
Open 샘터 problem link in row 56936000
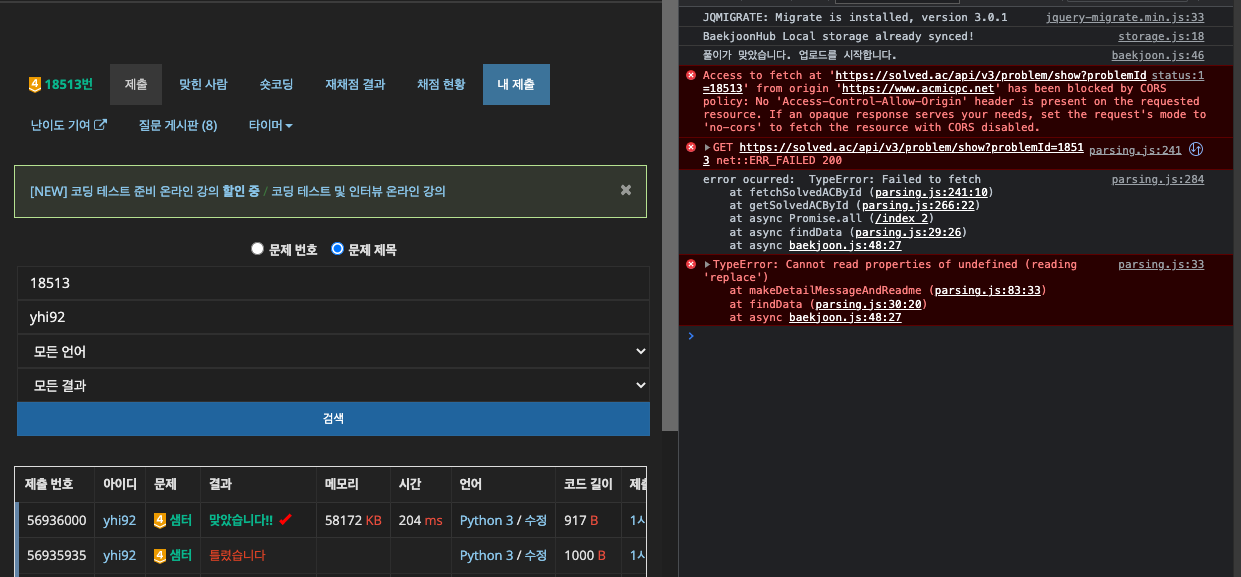(181, 520)
